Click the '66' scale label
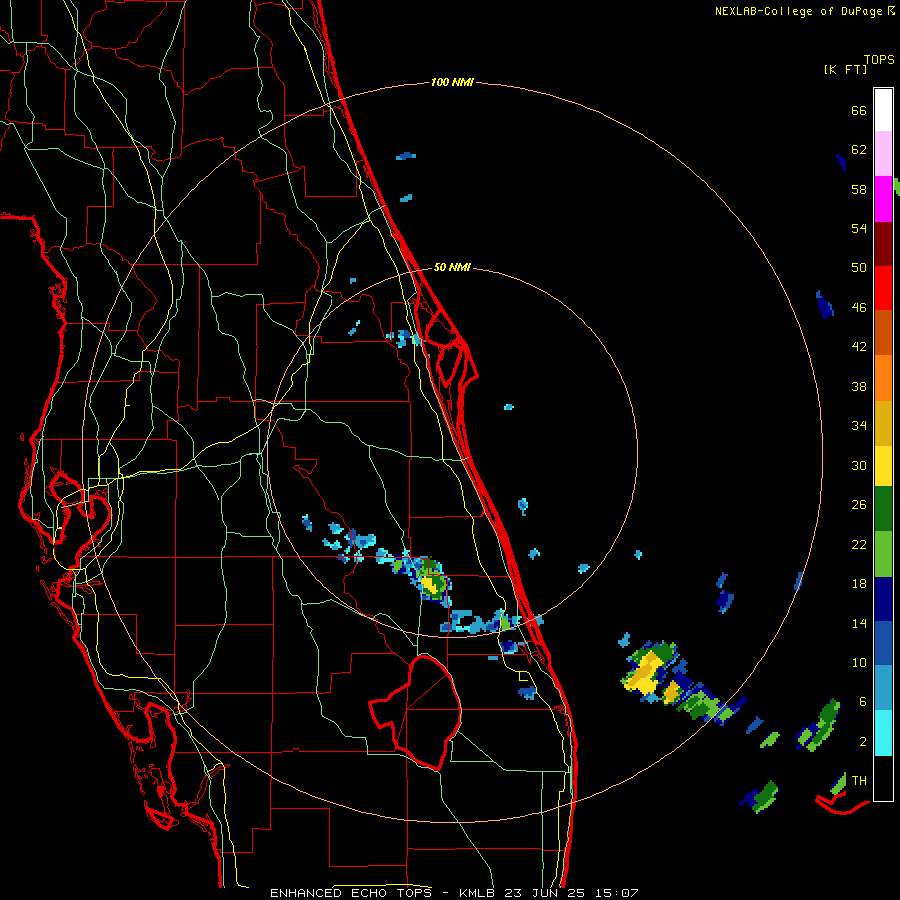The height and width of the screenshot is (900, 900). pyautogui.click(x=859, y=110)
